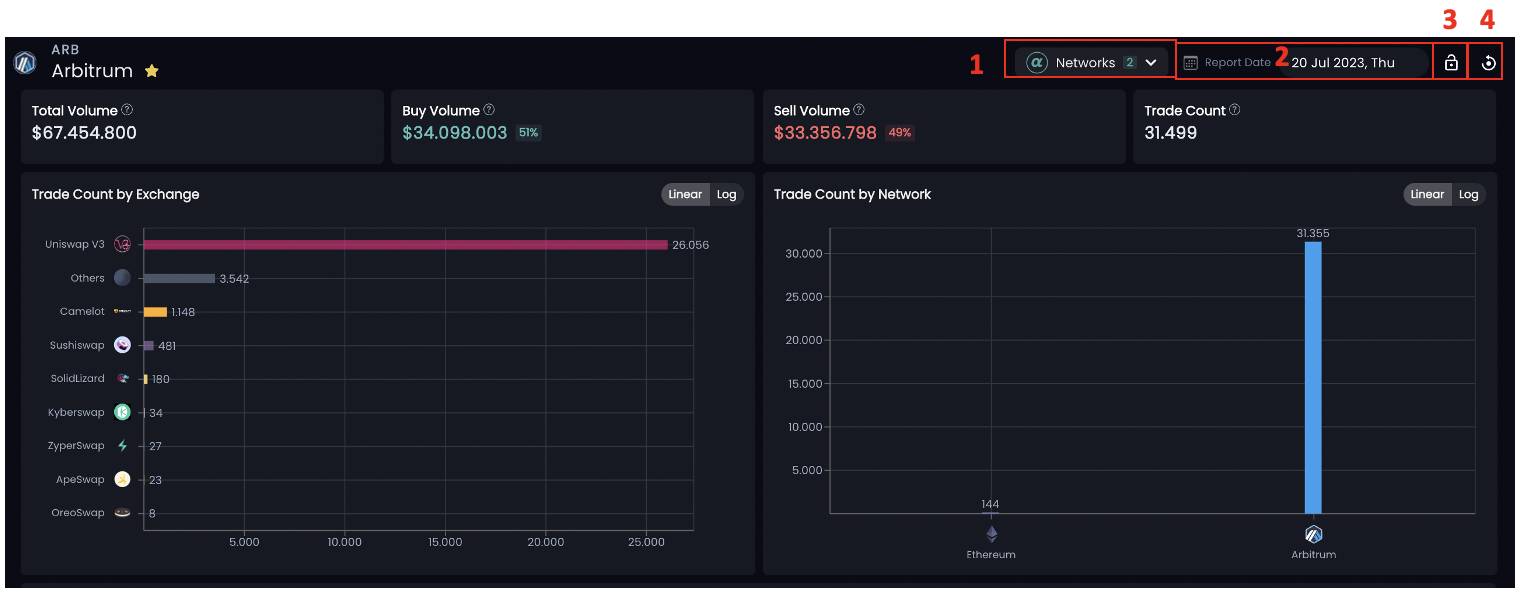Click the Ethereum network icon on chart axis
The image size is (1520, 594).
tap(992, 534)
